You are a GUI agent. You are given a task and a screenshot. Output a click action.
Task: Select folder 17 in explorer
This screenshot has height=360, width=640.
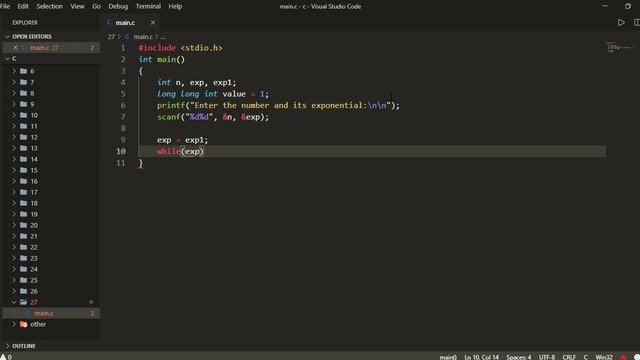click(51, 192)
